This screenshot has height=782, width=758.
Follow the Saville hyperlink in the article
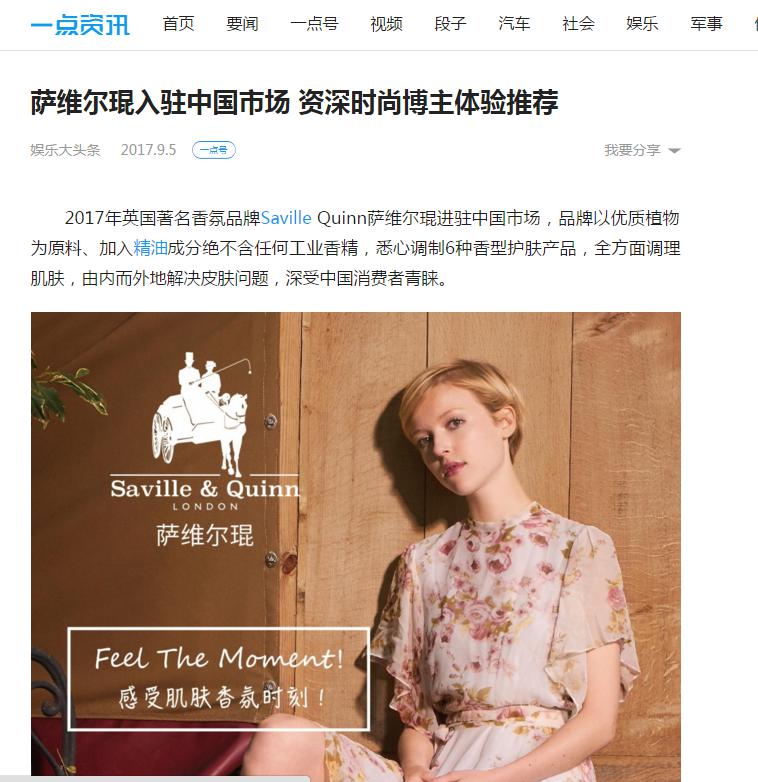(286, 218)
